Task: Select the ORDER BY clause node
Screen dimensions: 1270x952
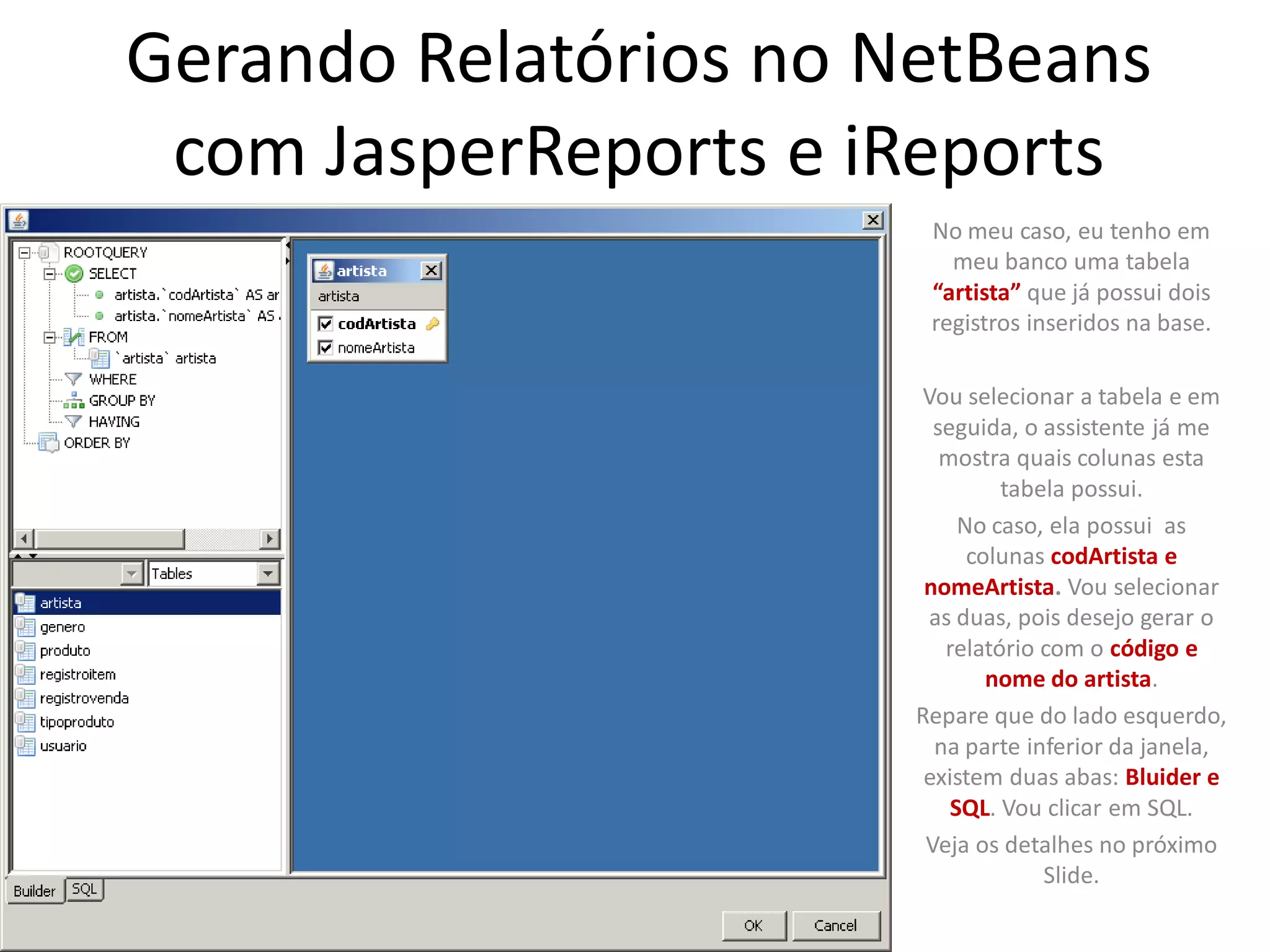Action: click(x=97, y=443)
